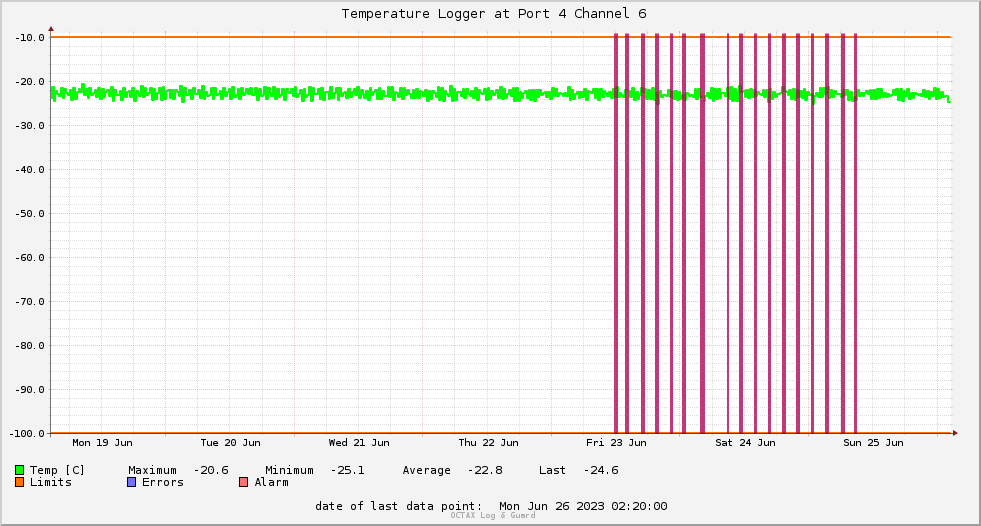Click the 'Fri 23 Jun' x-axis label
The image size is (981, 526).
tap(616, 443)
